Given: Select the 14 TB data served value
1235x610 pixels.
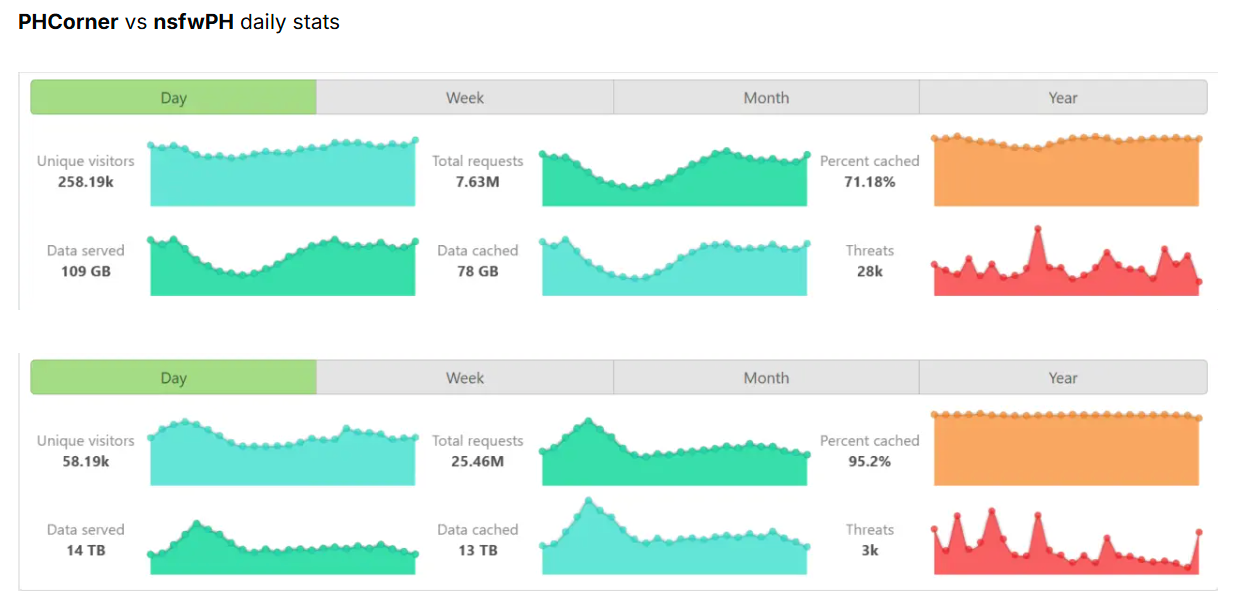Looking at the screenshot, I should point(85,551).
